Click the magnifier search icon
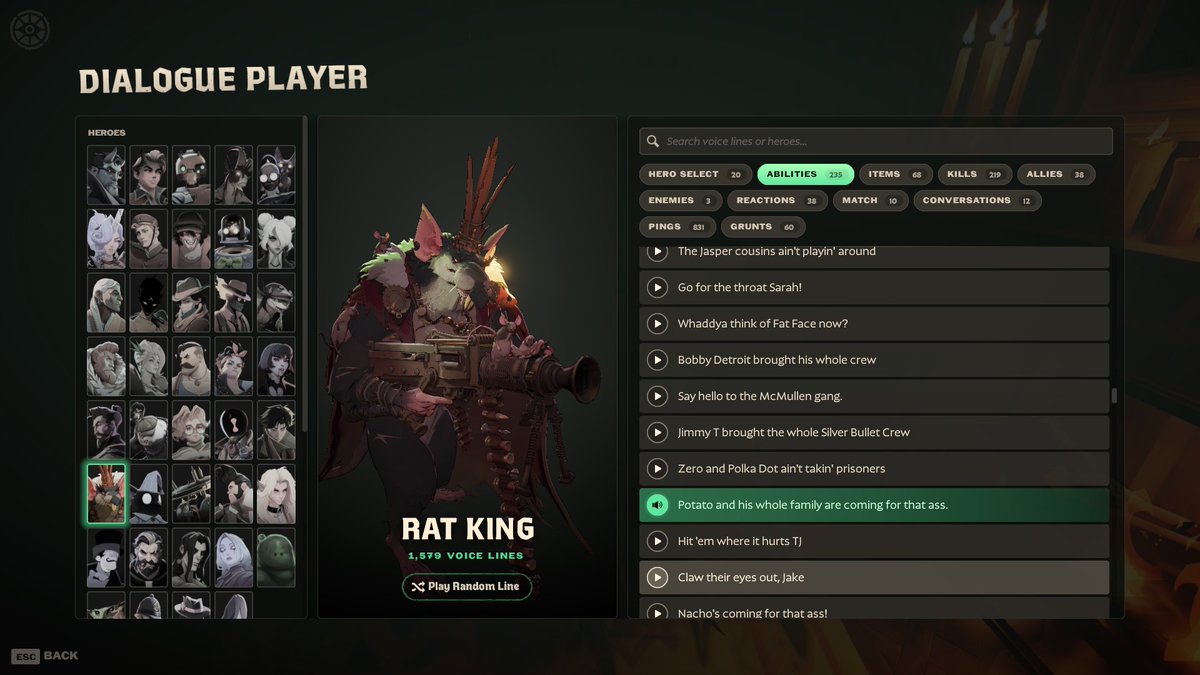Image resolution: width=1200 pixels, height=675 pixels. point(653,141)
